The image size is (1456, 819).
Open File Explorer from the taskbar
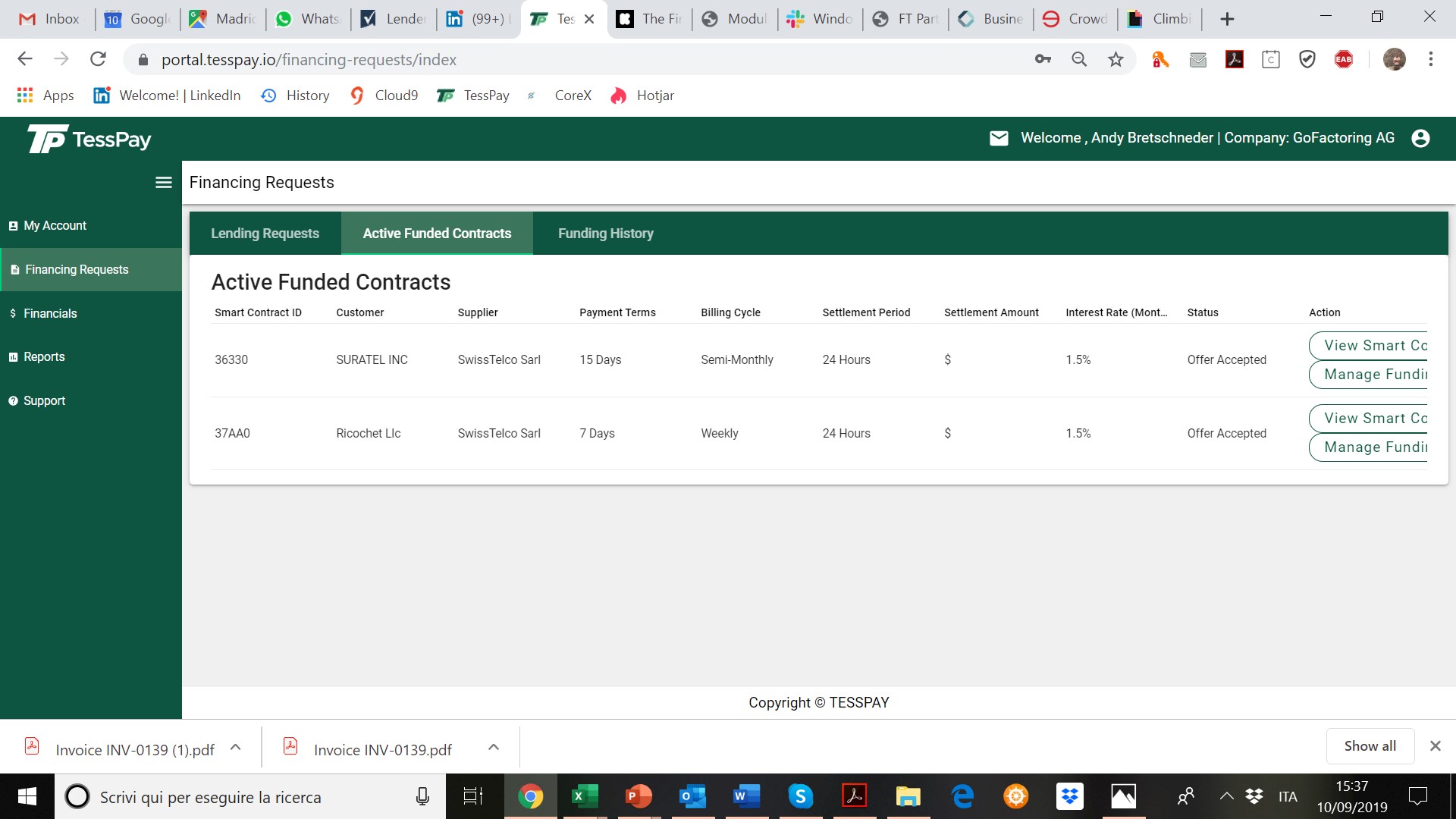[x=908, y=796]
